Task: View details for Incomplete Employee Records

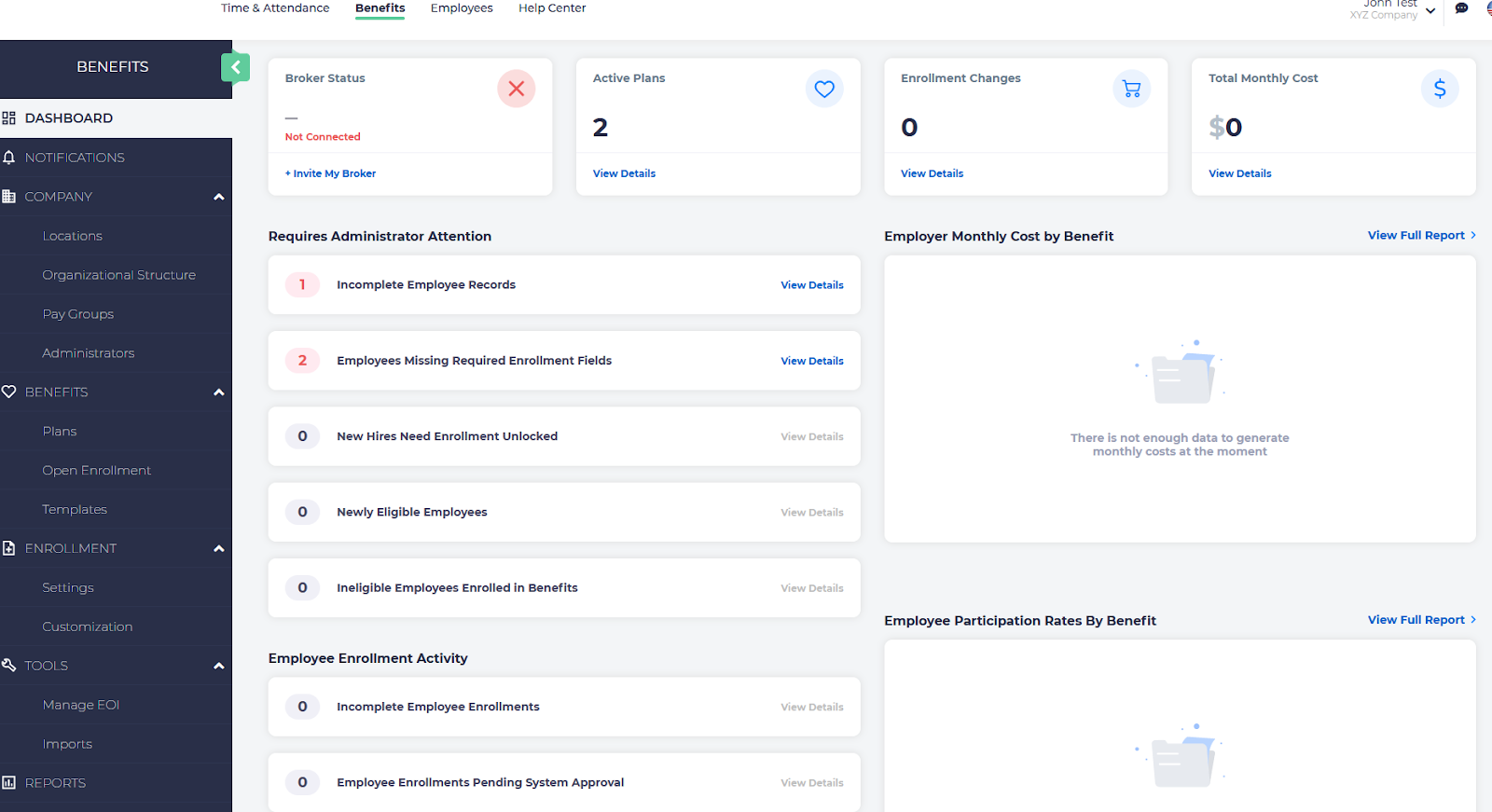Action: (x=811, y=285)
